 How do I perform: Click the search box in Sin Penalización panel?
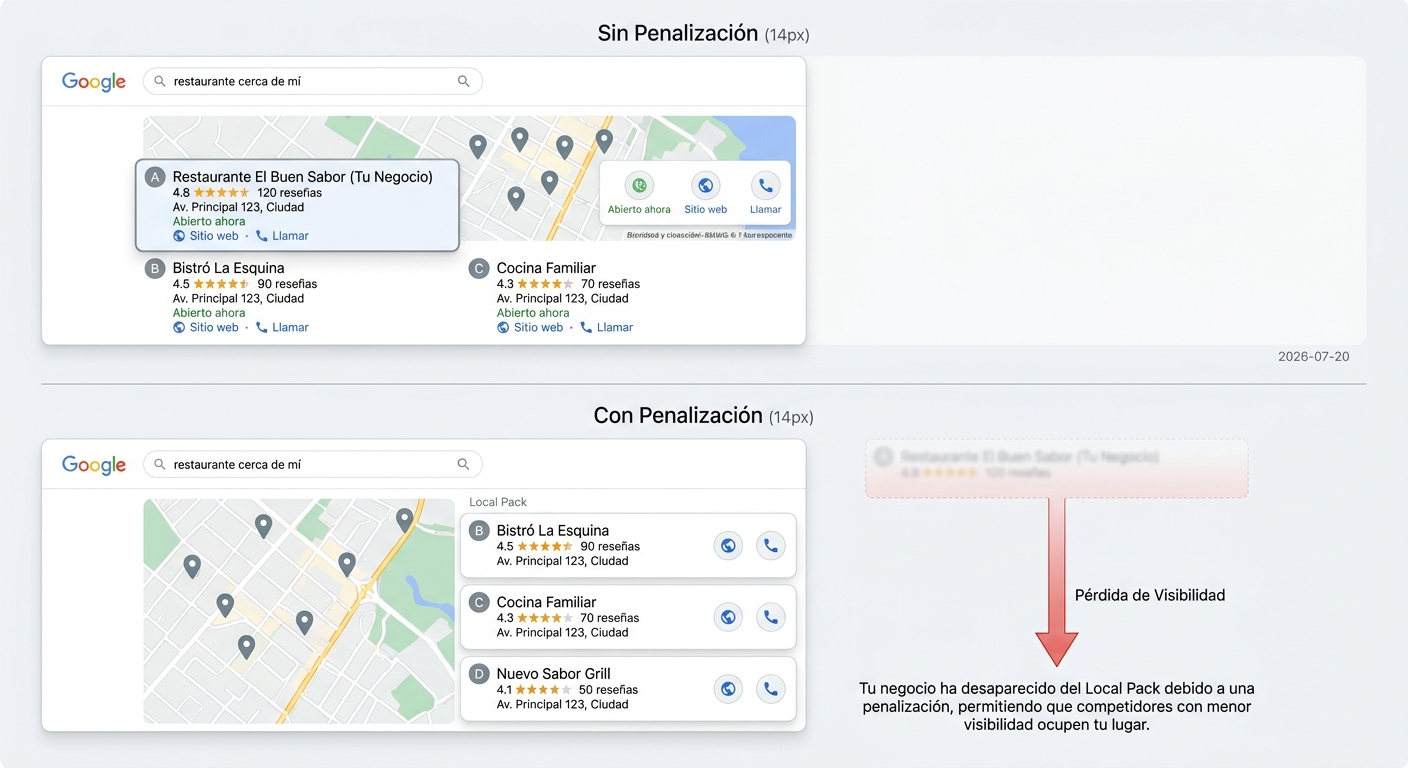313,82
